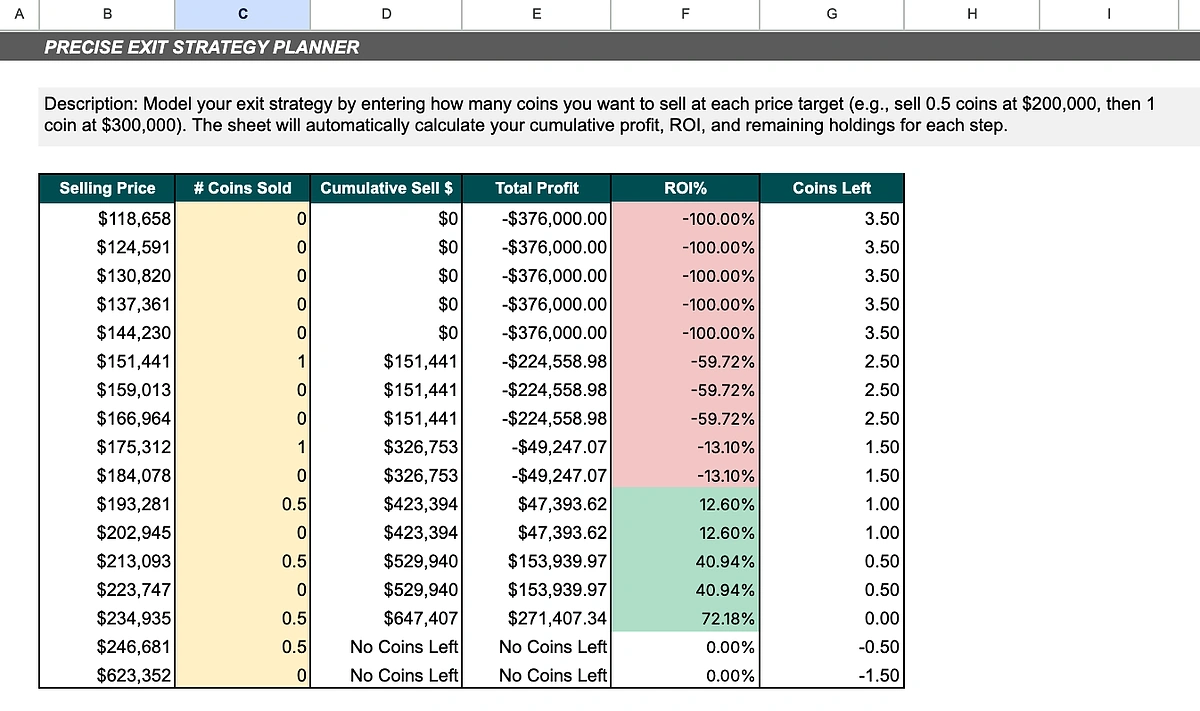Click the 1 coins sold beside $151,441
Screen dimensions: 1200x711
(x=241, y=361)
